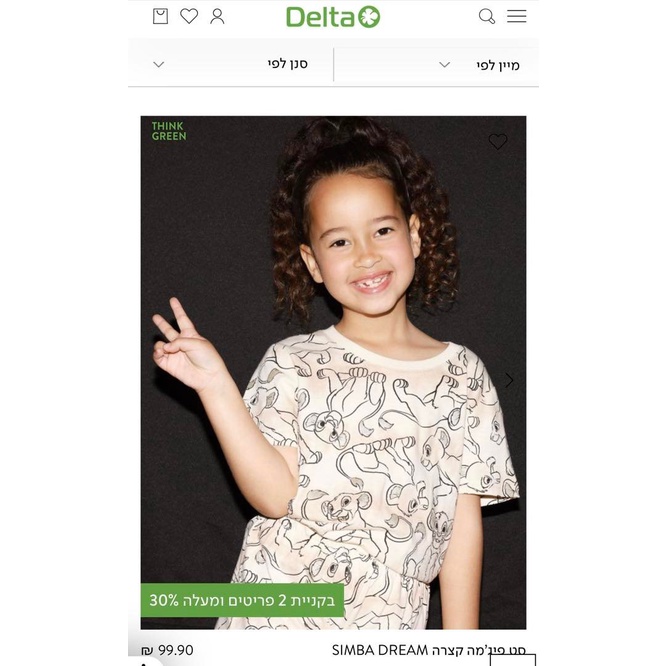The image size is (666, 666).
Task: Open the shopping bag icon
Action: point(160,16)
